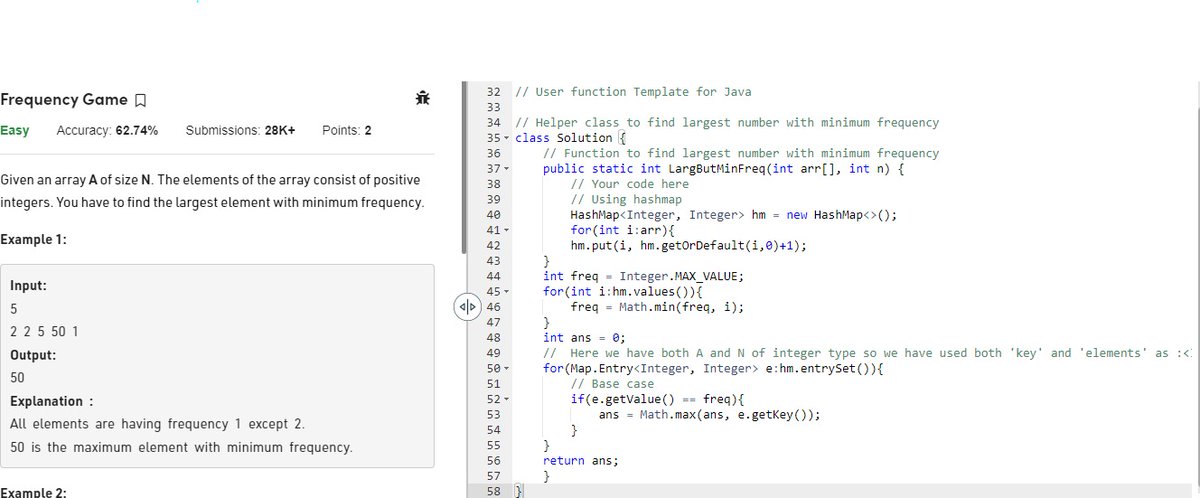Click the '// Your code here' comment
The width and height of the screenshot is (1200, 498).
(x=629, y=184)
